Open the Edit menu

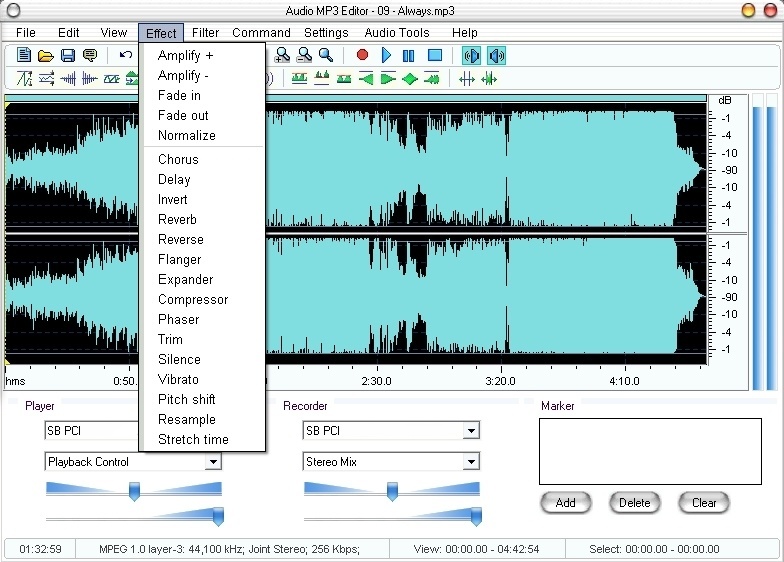tap(68, 32)
